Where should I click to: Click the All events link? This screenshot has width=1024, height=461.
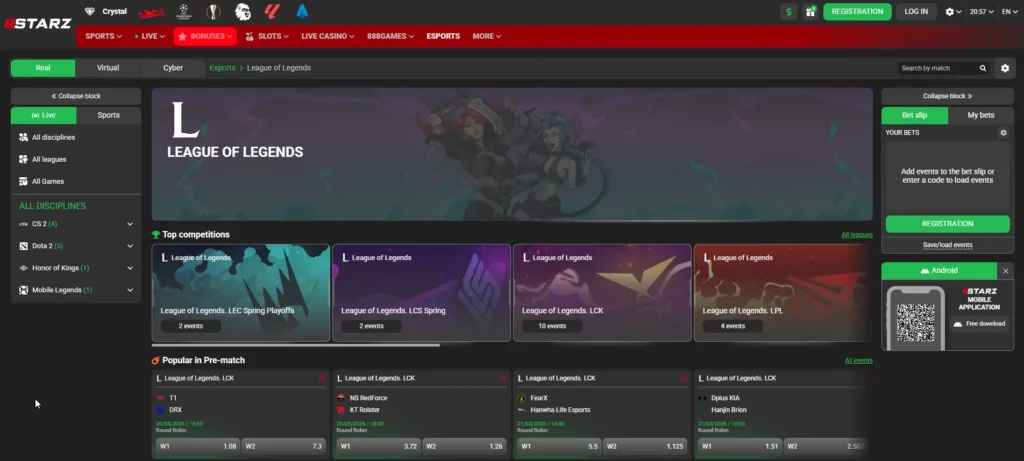[x=858, y=361]
